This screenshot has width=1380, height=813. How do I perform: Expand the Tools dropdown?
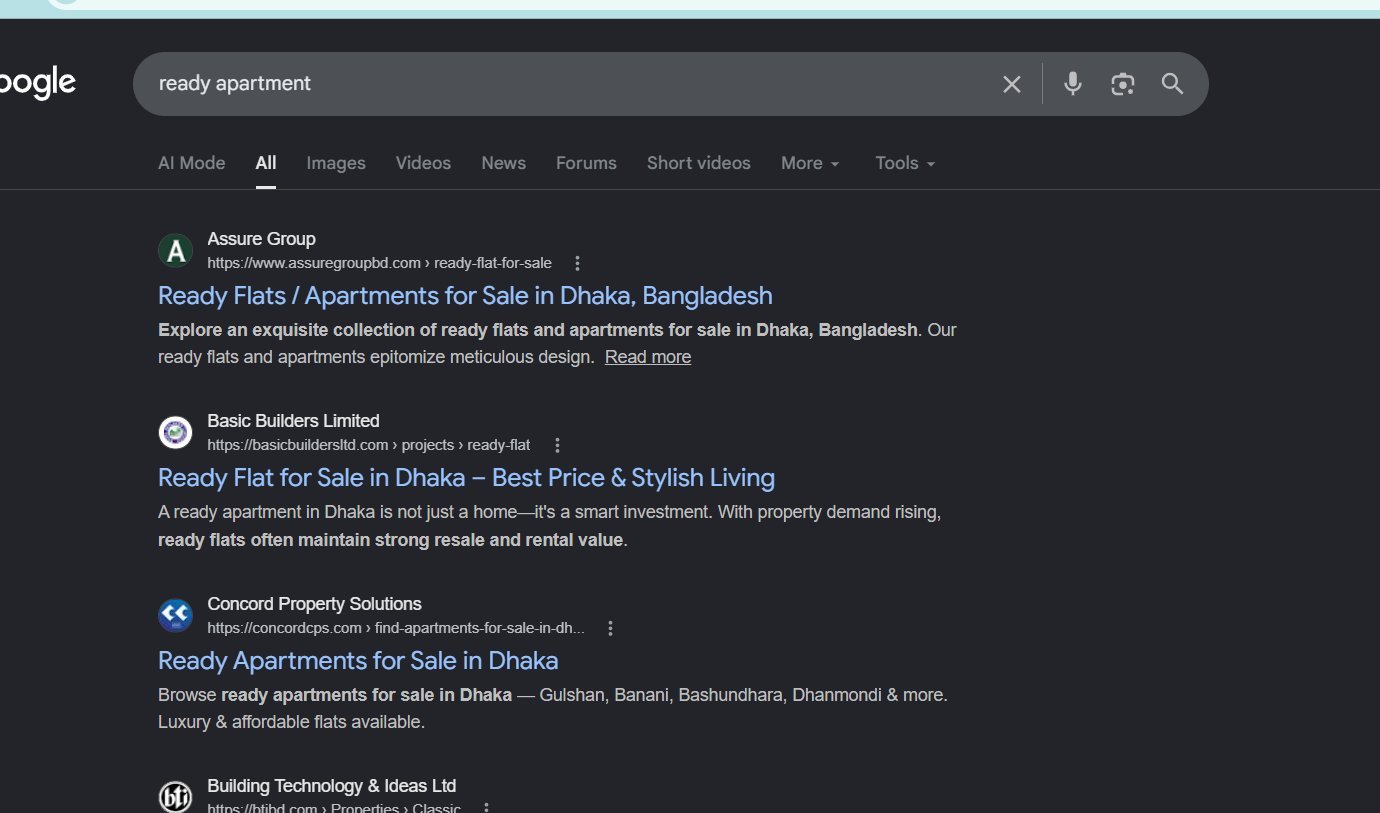905,163
